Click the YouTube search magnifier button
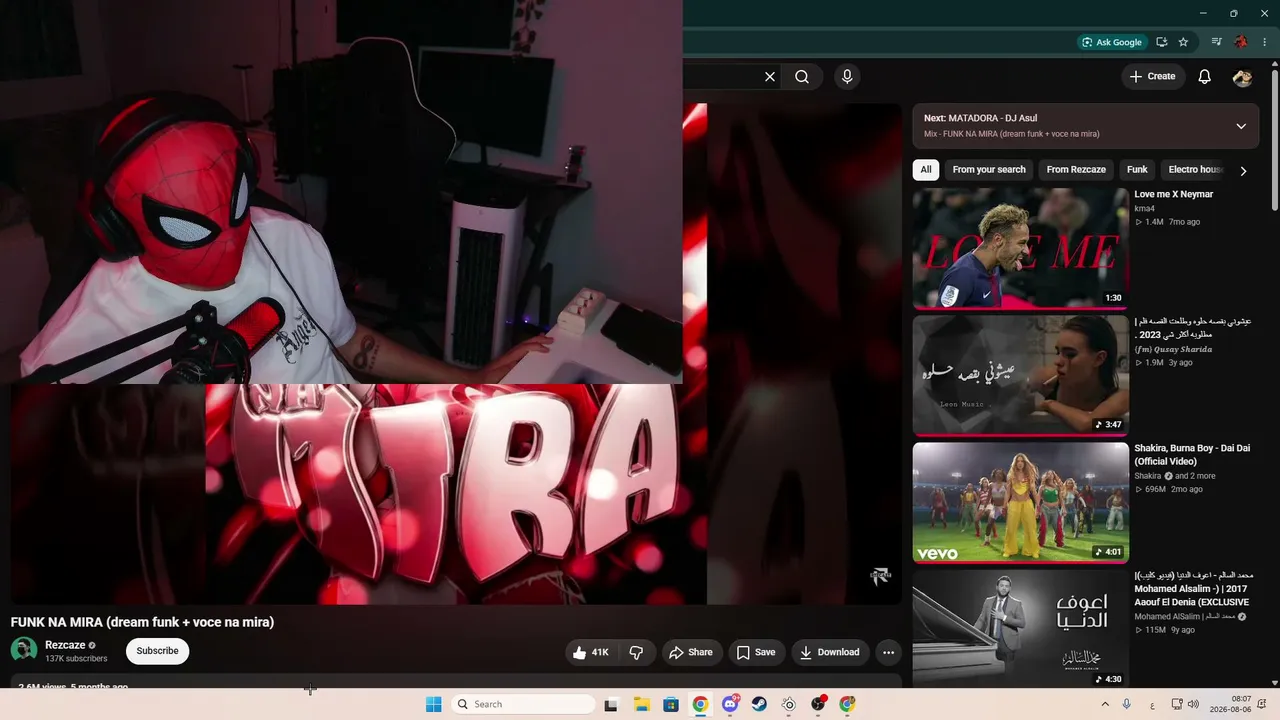Image resolution: width=1280 pixels, height=720 pixels. [802, 77]
